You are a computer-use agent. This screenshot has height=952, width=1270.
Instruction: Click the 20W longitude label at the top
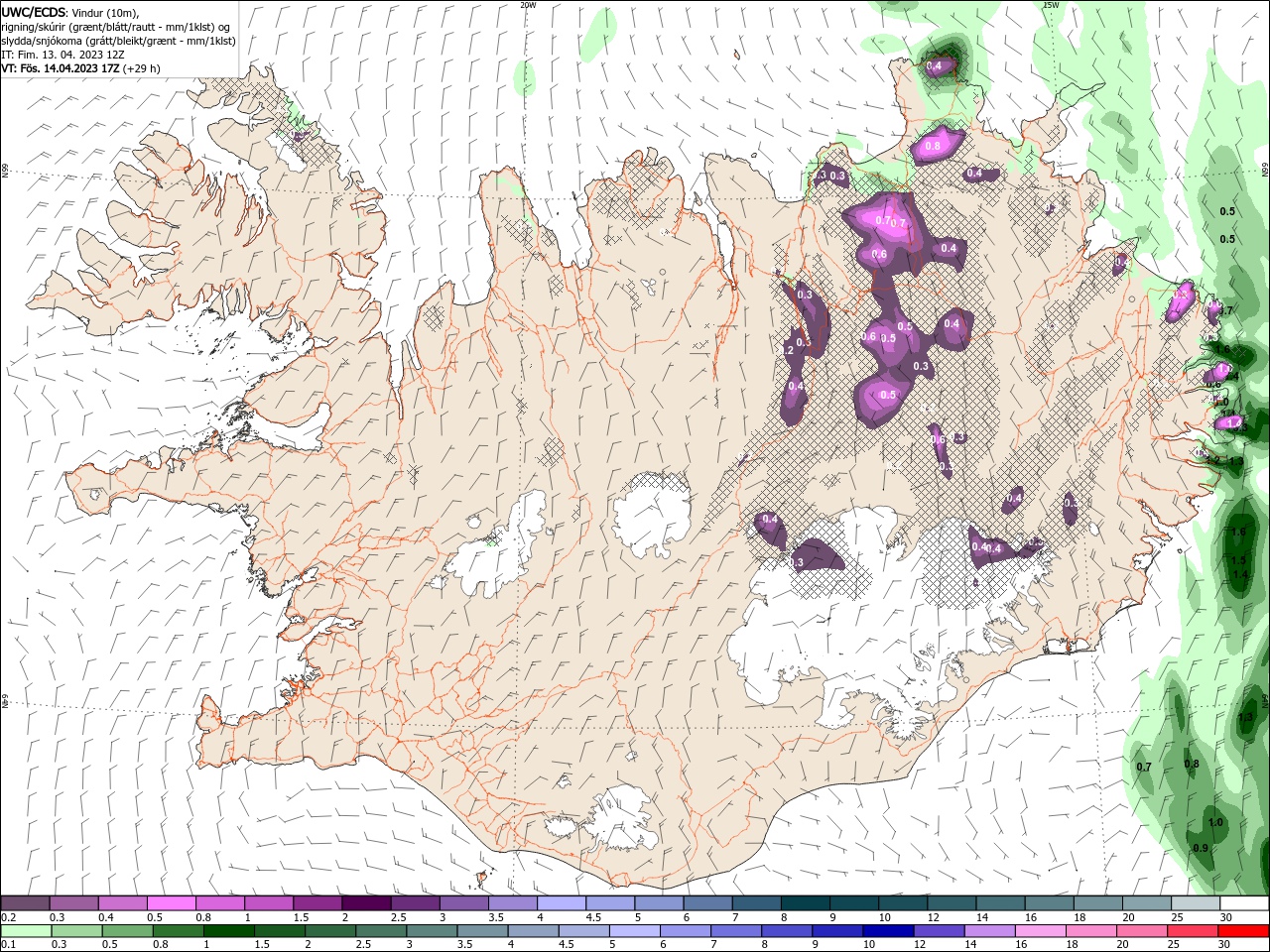coord(529,5)
